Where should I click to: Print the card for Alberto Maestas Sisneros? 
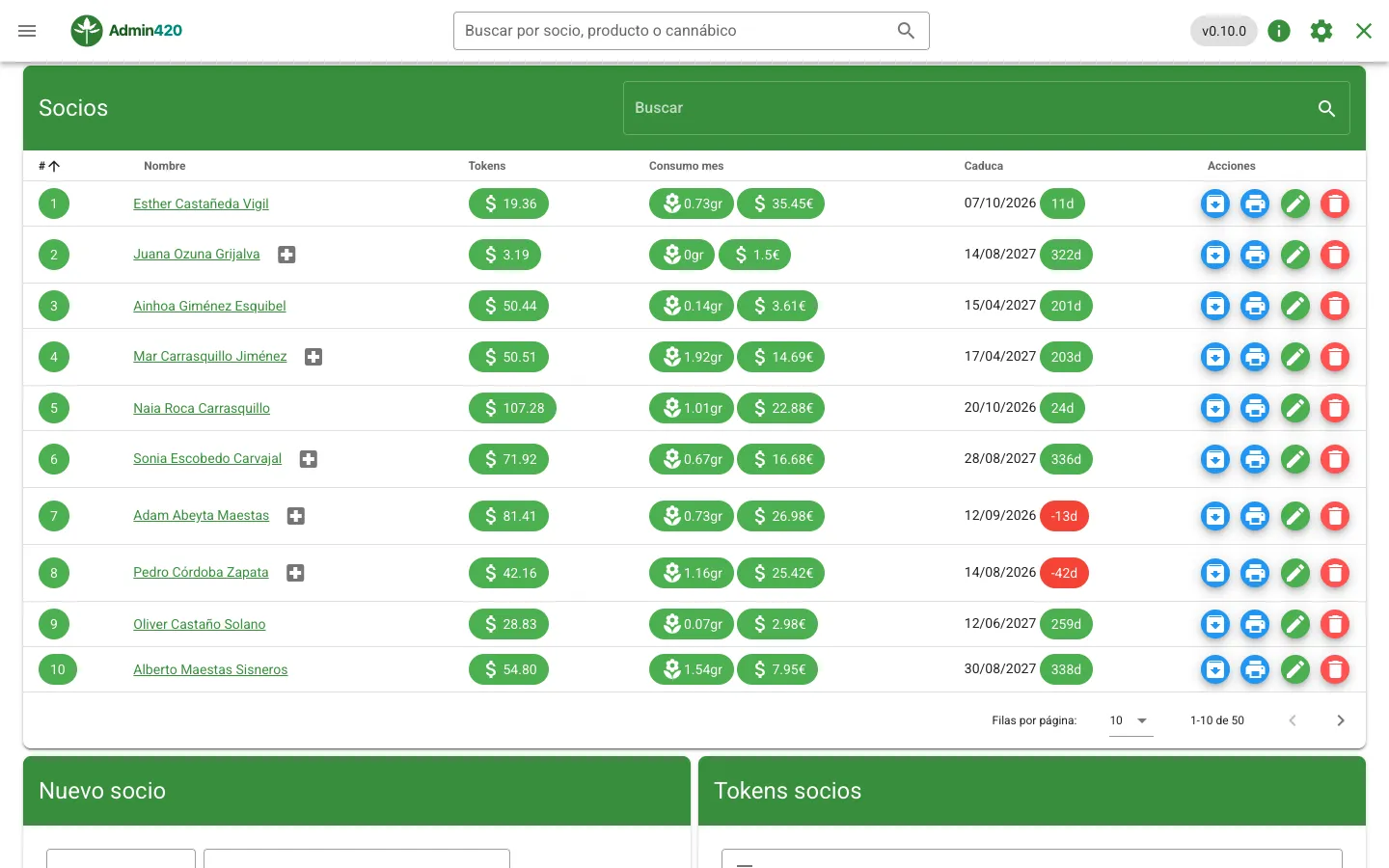[1255, 669]
